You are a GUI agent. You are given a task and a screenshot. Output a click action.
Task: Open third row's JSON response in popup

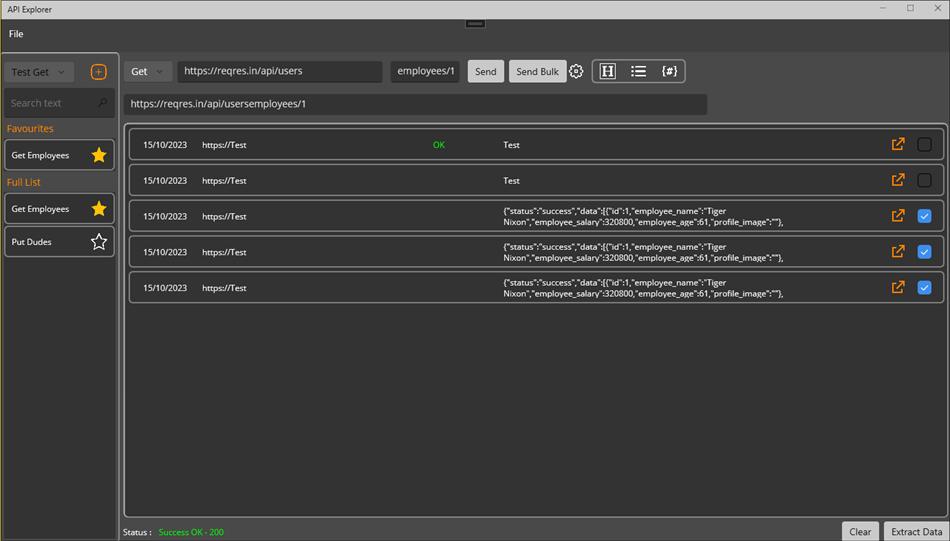coord(898,216)
